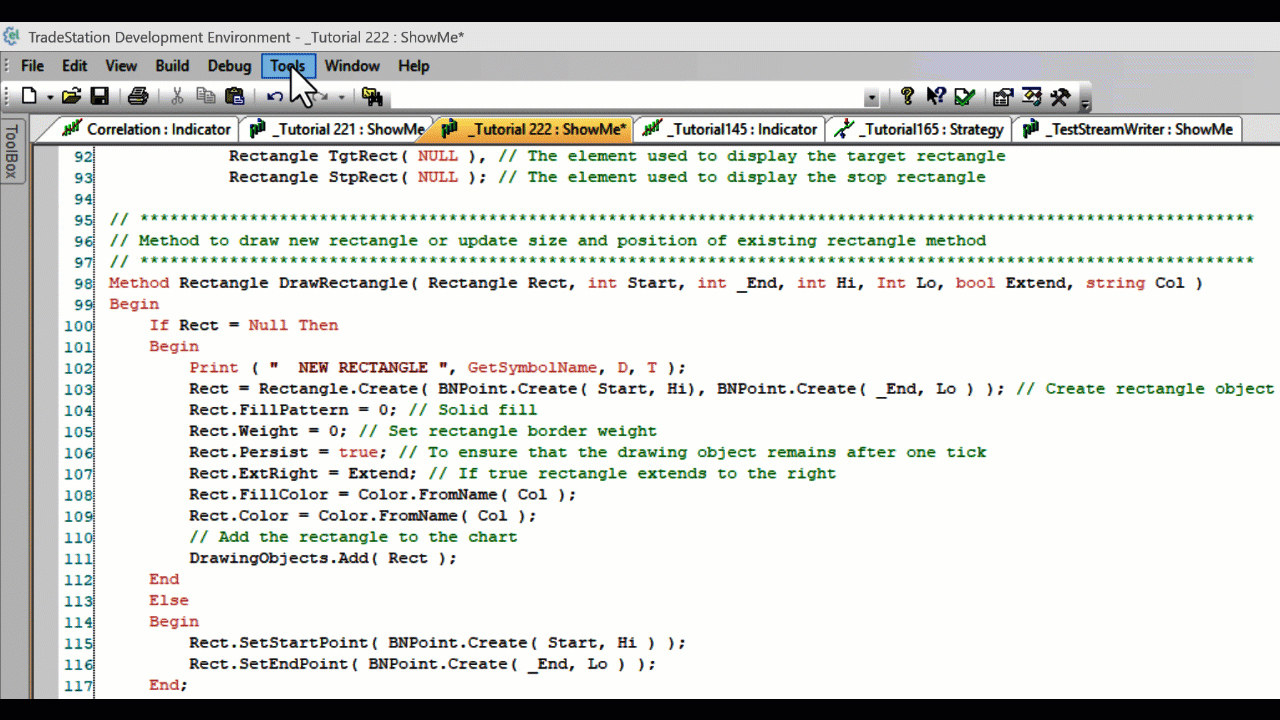Screen dimensions: 1280x720
Task: Open the Debug menu
Action: point(229,66)
